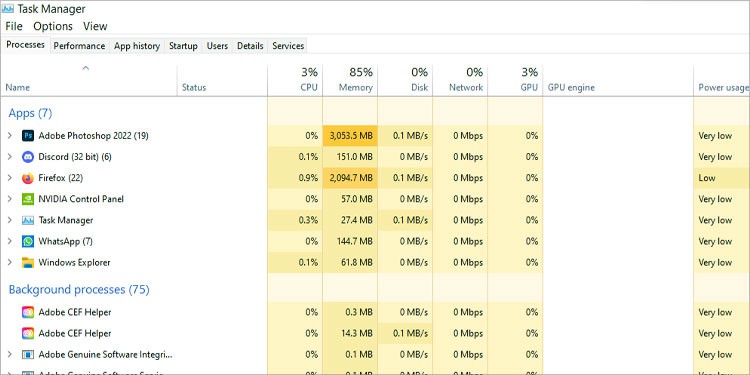This screenshot has height=375, width=750.
Task: Click the Background processes (75) heading
Action: (x=79, y=290)
